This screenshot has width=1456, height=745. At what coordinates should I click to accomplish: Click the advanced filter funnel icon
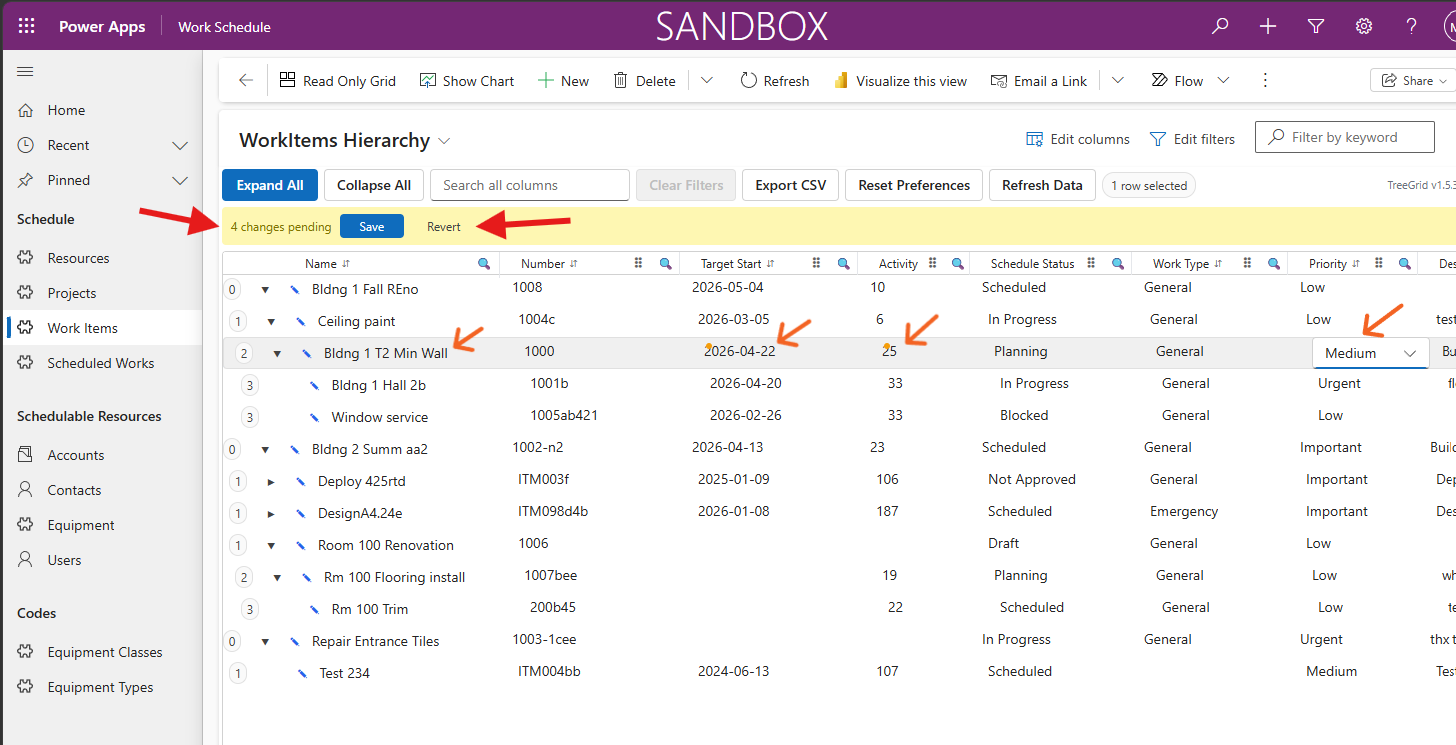pyautogui.click(x=1316, y=27)
